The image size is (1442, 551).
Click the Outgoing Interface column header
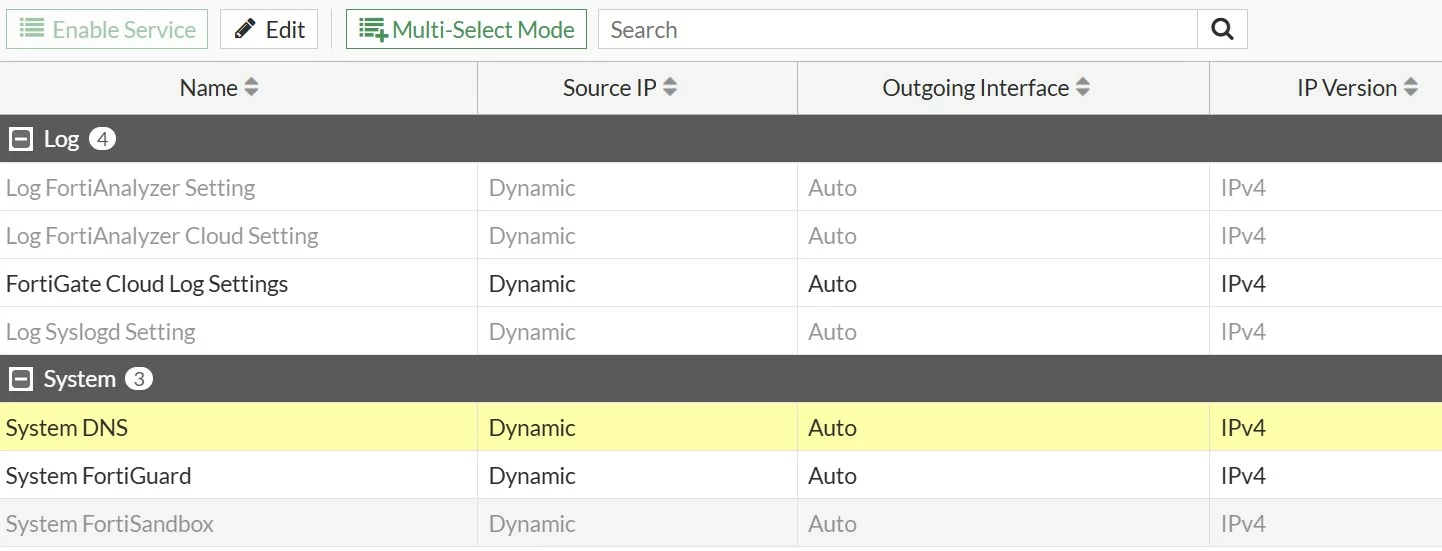click(1004, 88)
